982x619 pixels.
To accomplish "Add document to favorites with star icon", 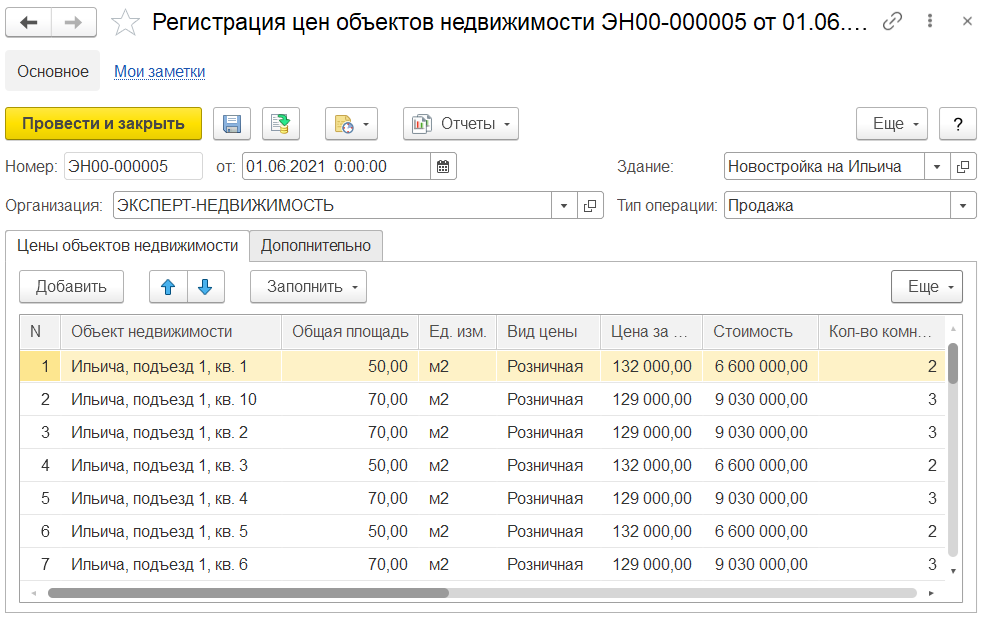I will point(125,23).
